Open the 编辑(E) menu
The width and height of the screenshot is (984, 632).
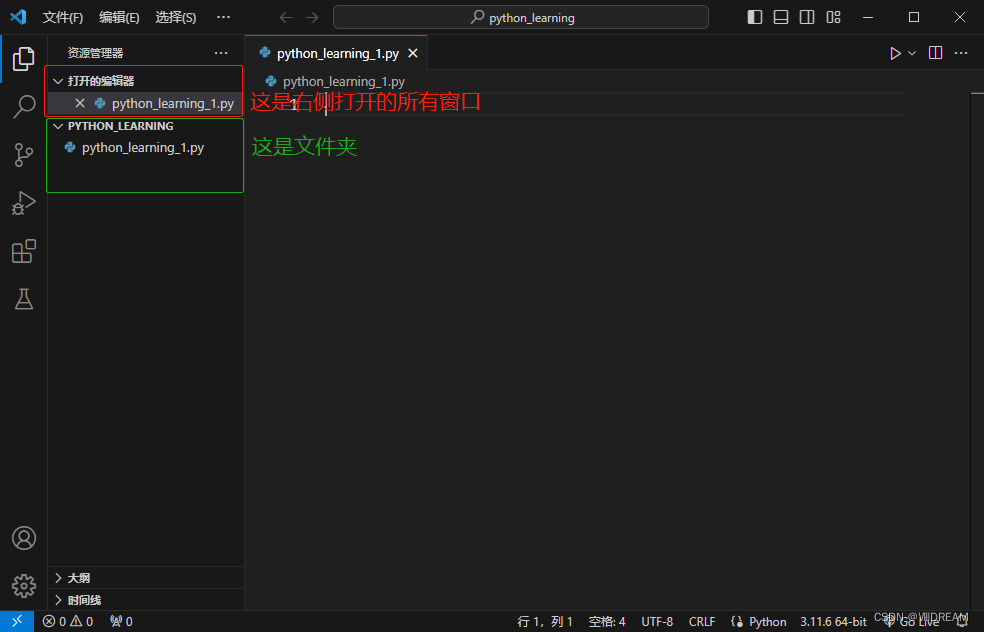119,18
